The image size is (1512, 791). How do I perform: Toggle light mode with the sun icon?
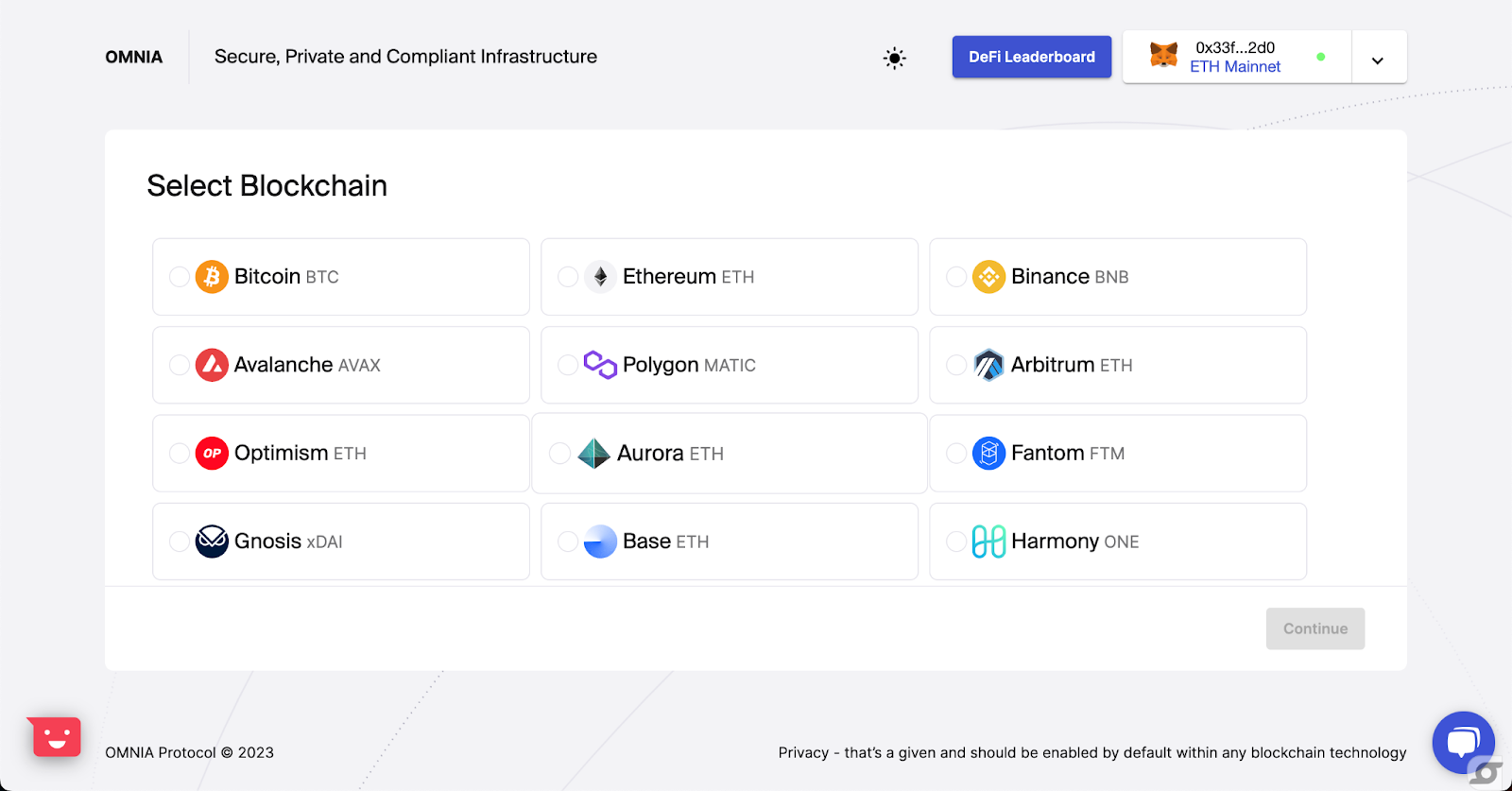[894, 58]
